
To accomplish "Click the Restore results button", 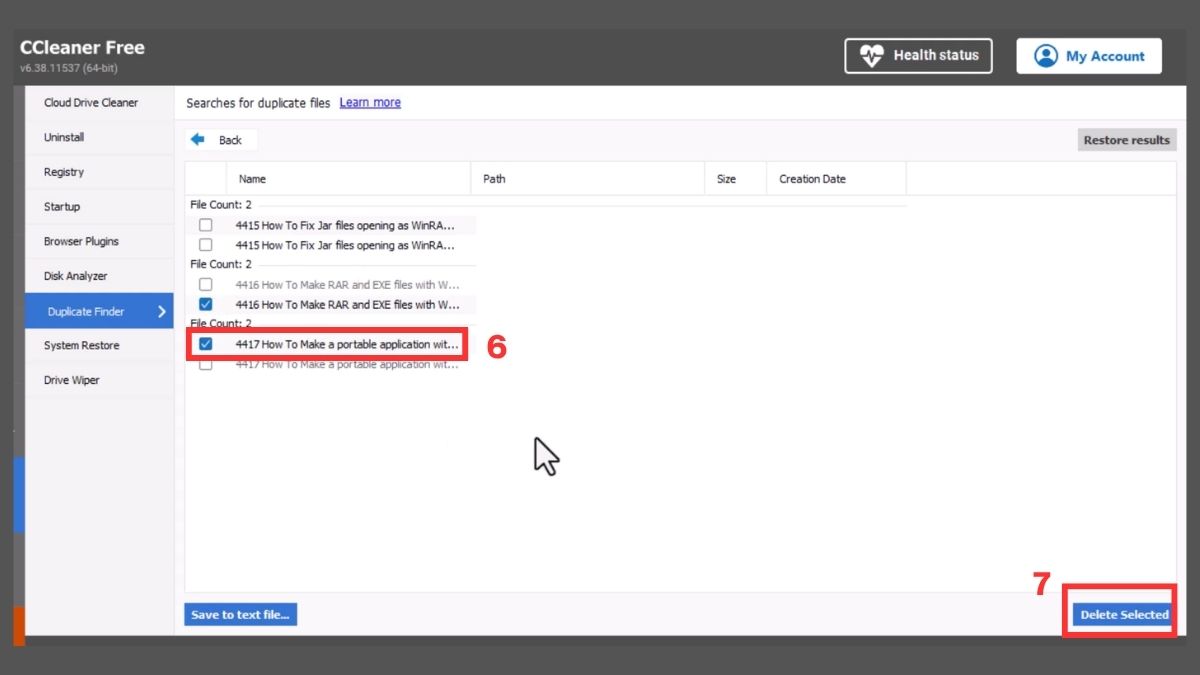I will pos(1126,140).
